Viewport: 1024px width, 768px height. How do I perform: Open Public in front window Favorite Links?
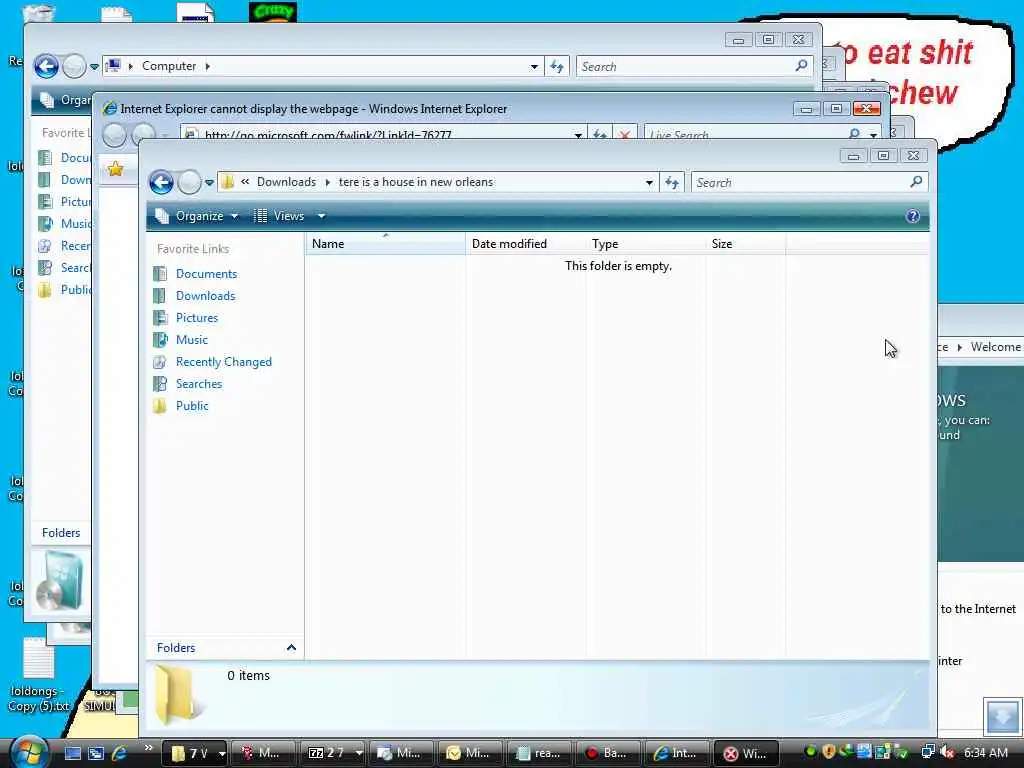point(192,406)
